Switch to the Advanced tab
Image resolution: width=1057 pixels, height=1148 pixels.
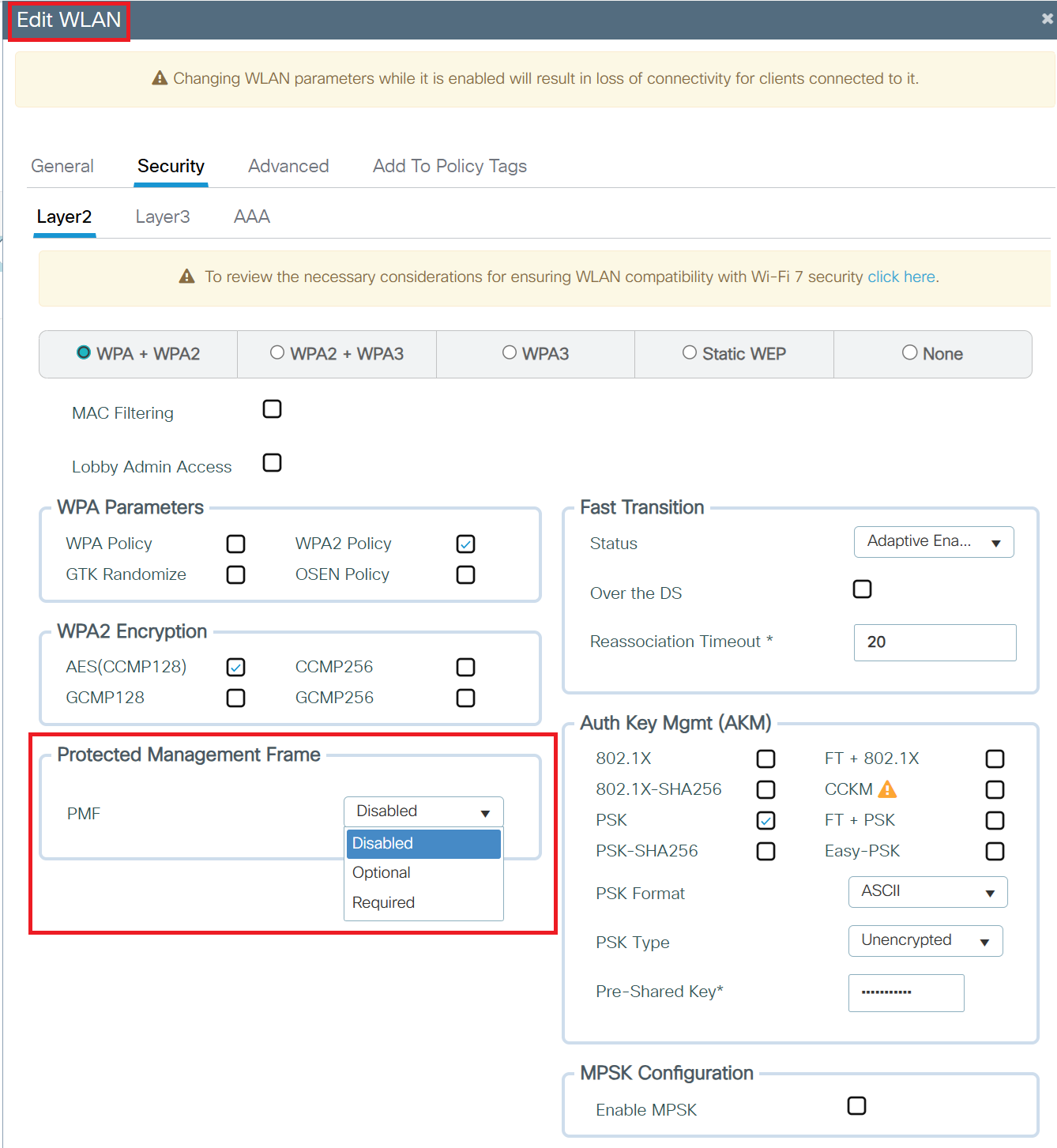pos(288,166)
